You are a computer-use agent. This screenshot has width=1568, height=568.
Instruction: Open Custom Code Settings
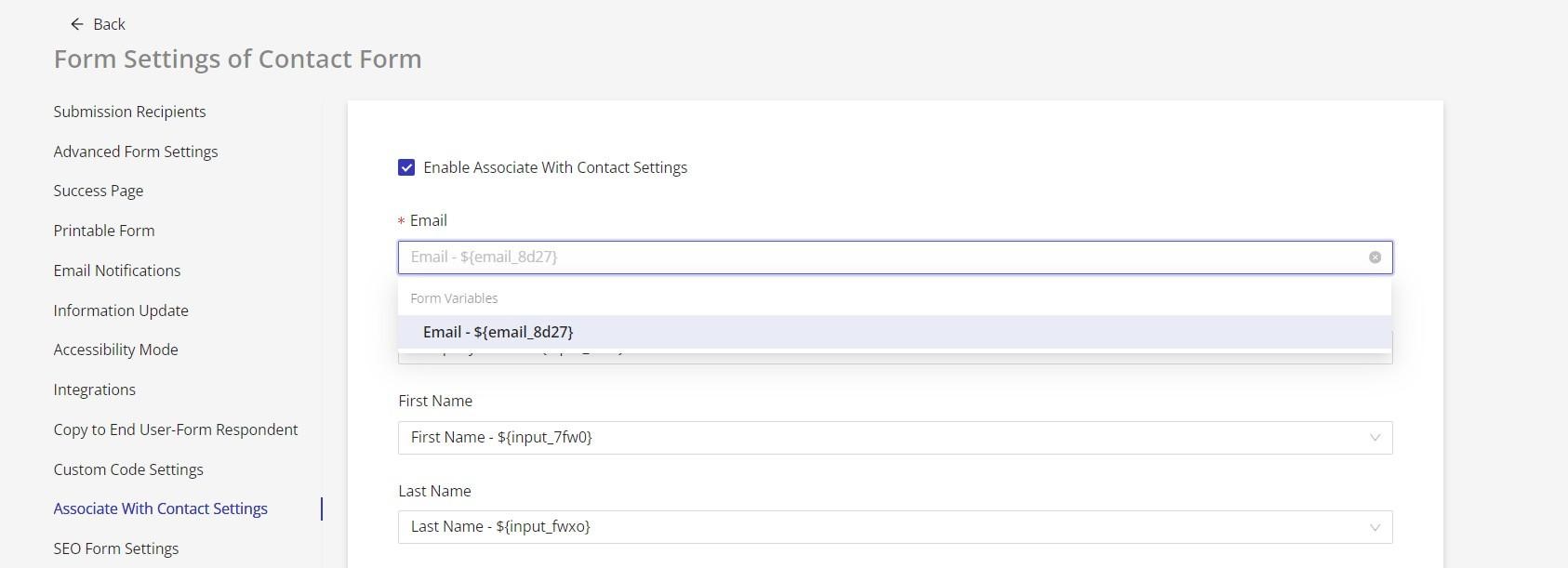(128, 469)
